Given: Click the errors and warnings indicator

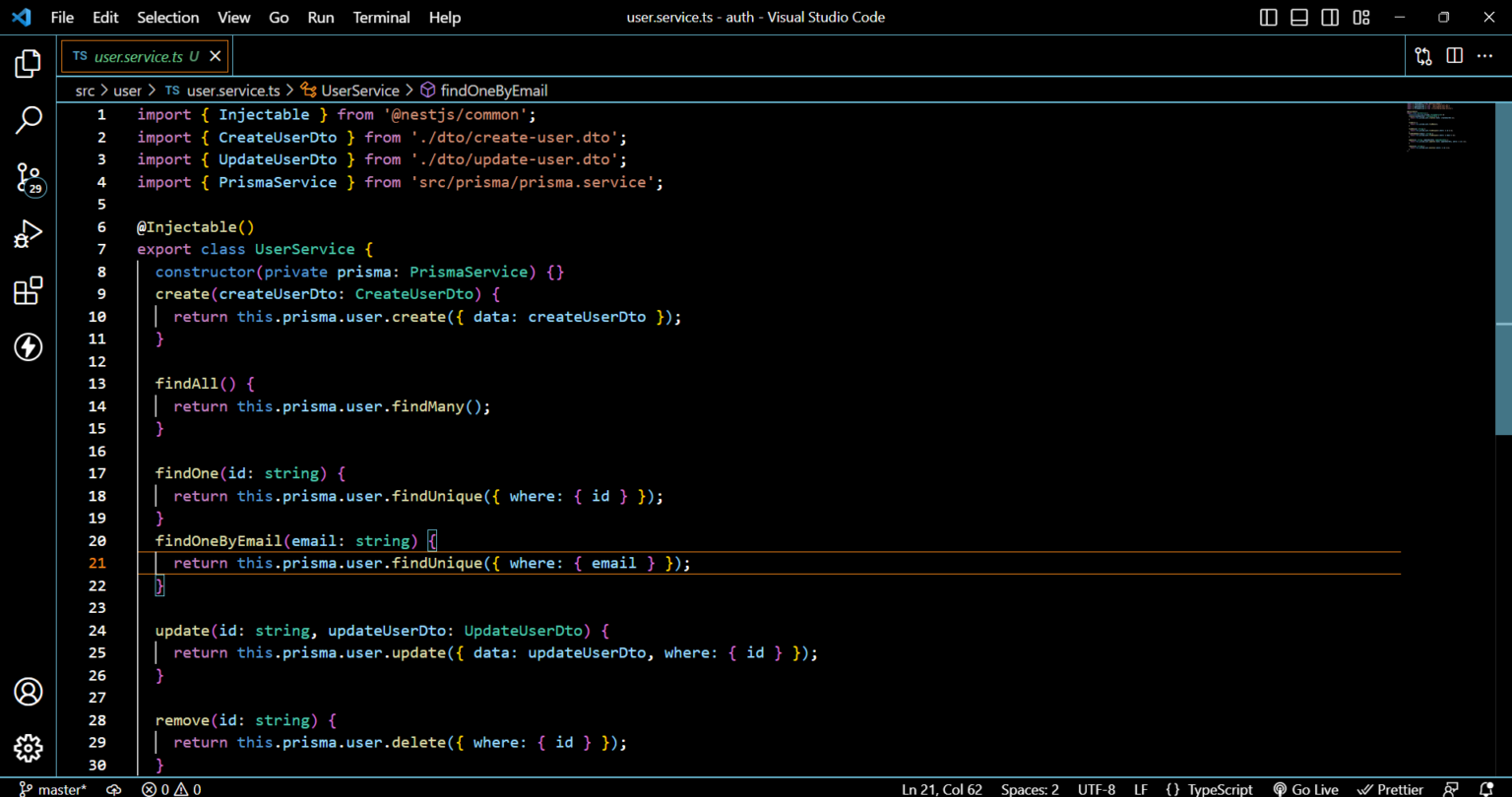Looking at the screenshot, I should click(x=171, y=788).
